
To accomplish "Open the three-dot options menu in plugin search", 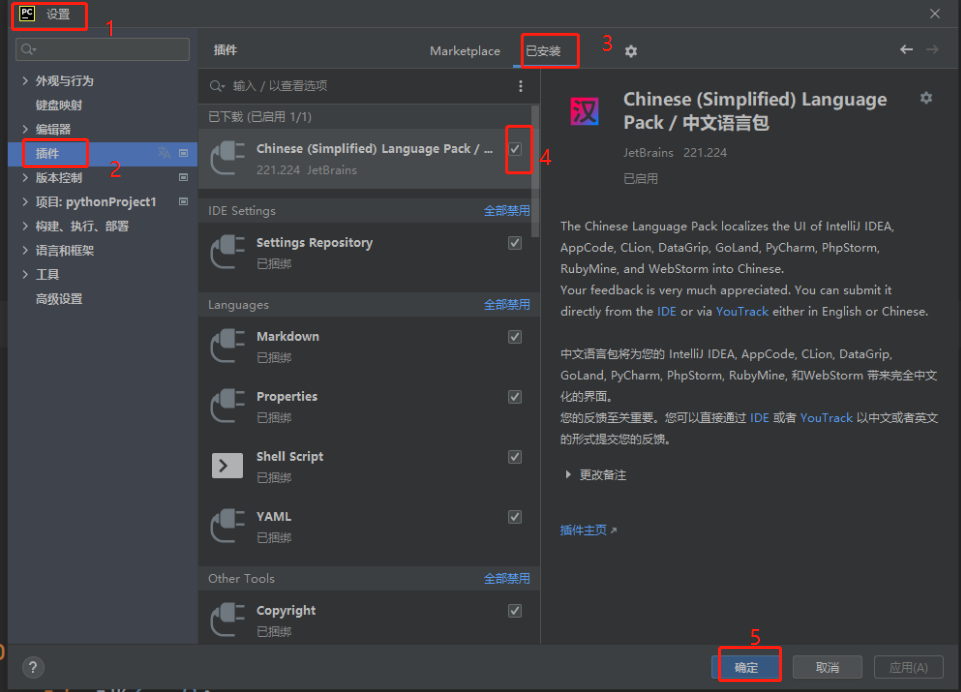I will point(520,86).
